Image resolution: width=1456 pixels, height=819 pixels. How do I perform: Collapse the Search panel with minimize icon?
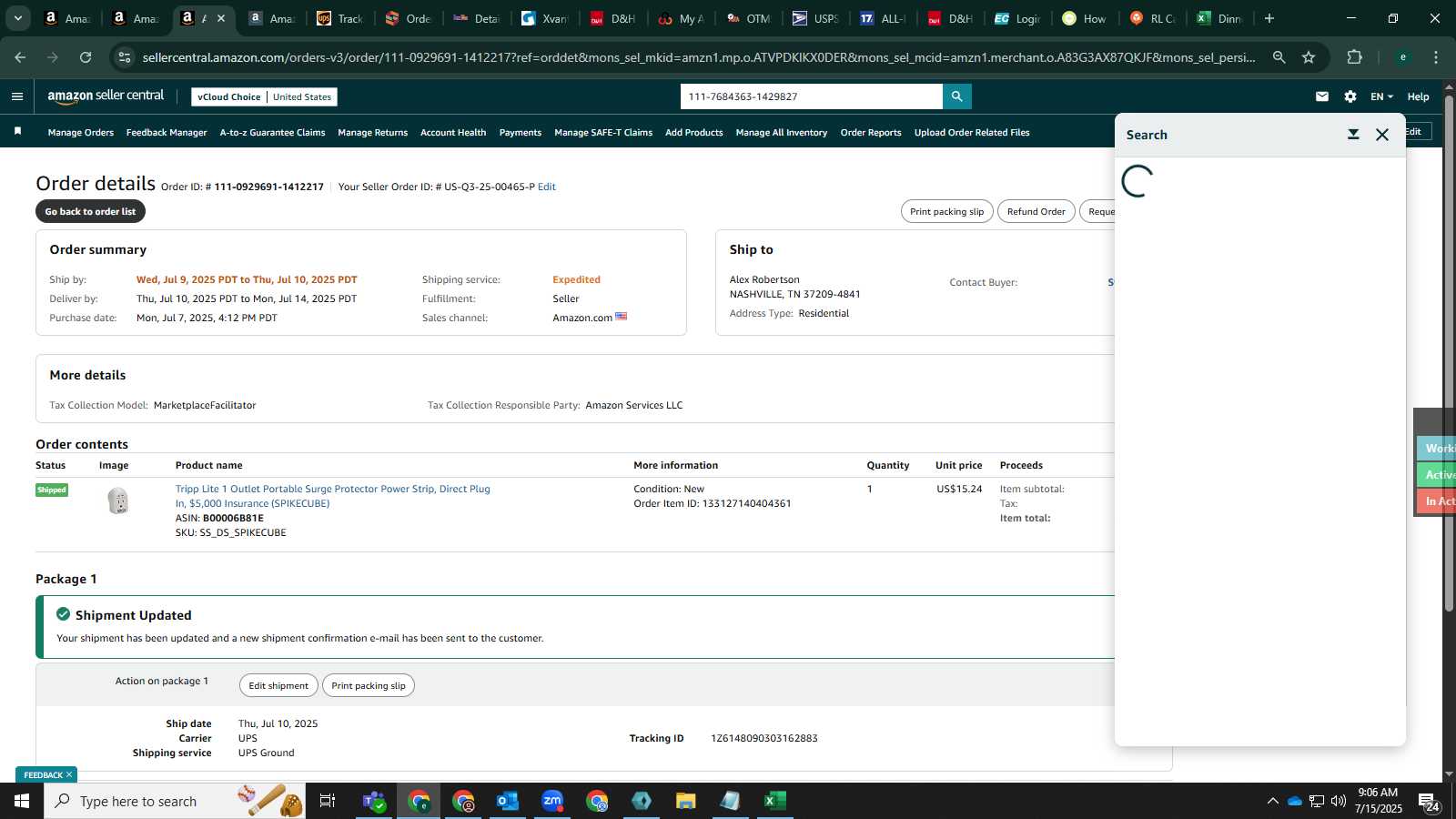coord(1353,135)
